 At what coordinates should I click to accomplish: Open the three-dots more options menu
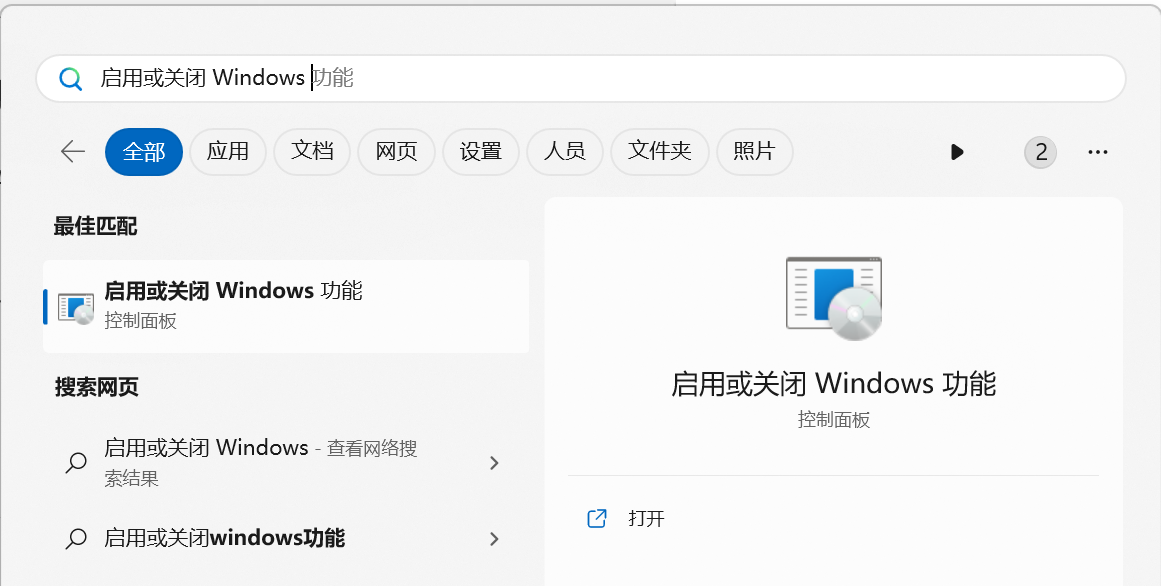click(1097, 152)
